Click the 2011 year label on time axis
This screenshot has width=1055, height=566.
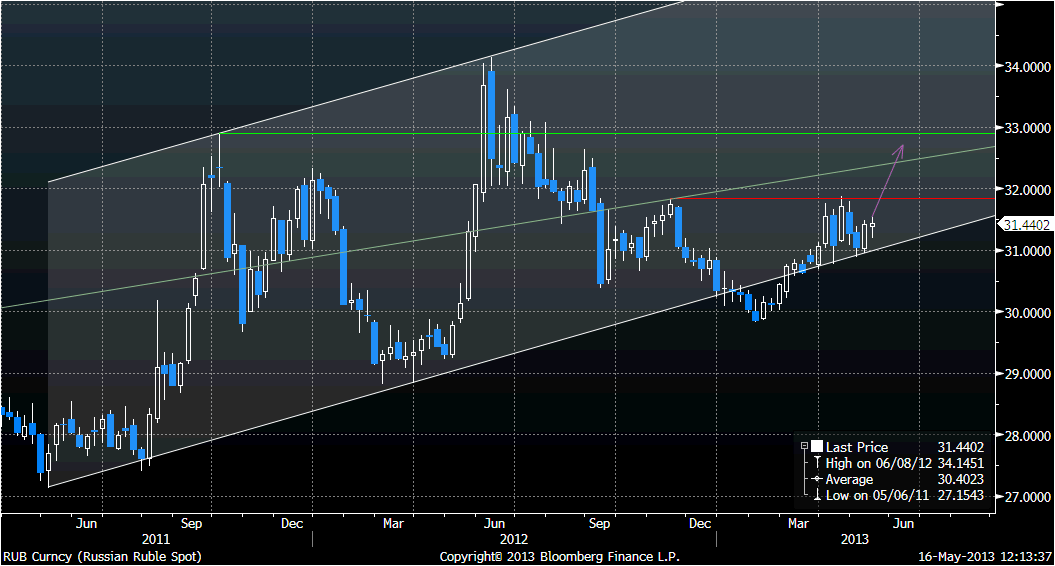(155, 539)
